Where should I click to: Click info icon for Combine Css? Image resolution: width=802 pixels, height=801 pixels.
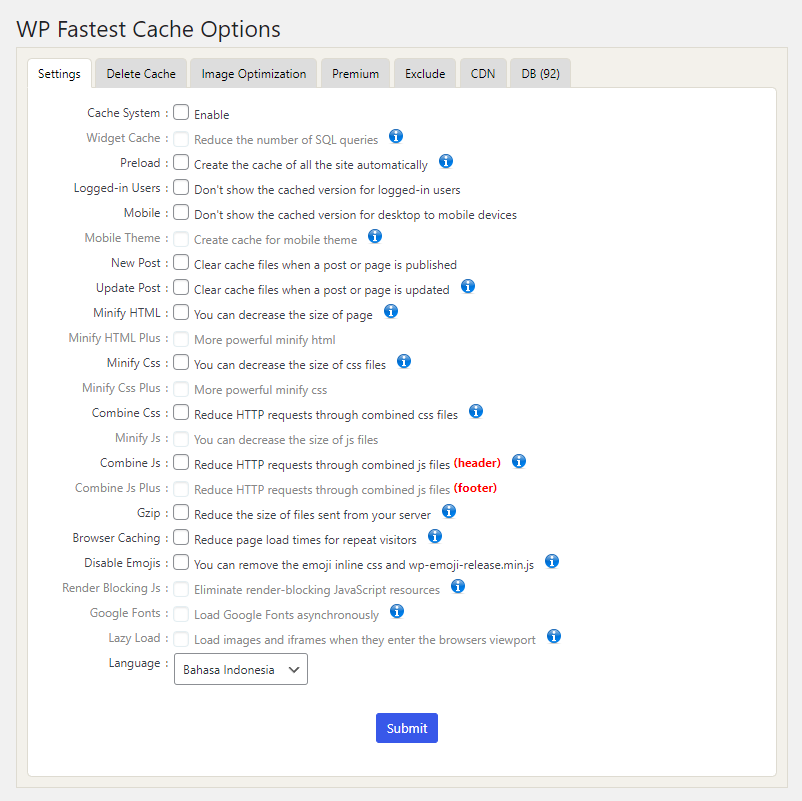click(476, 411)
